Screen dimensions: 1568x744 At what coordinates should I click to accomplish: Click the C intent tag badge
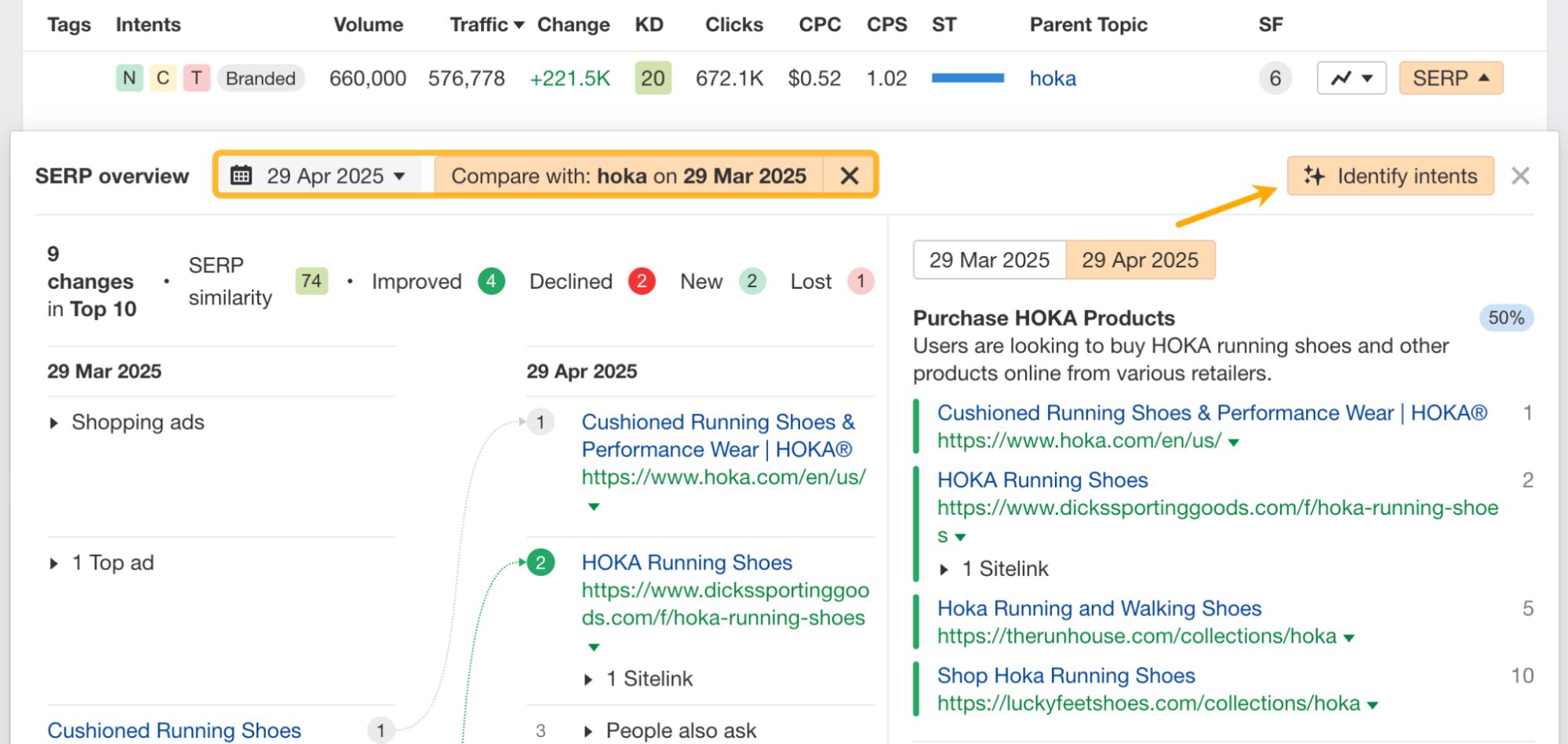pyautogui.click(x=163, y=78)
